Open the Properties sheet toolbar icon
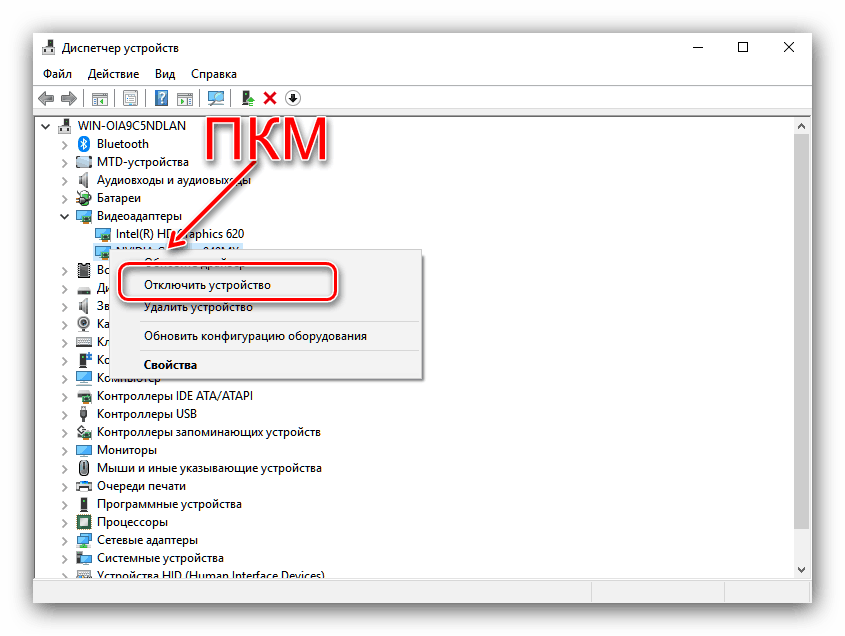This screenshot has height=636, width=845. tap(130, 98)
